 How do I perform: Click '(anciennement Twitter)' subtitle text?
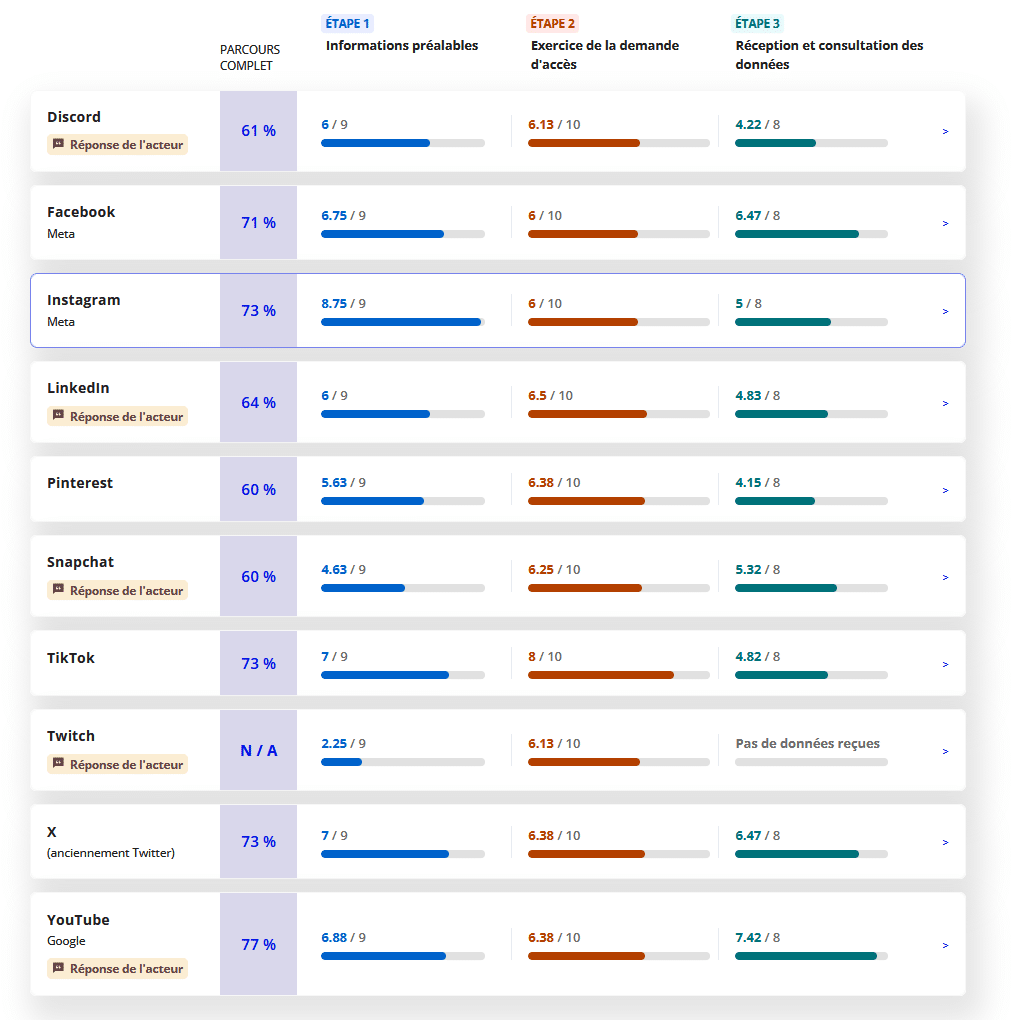pyautogui.click(x=111, y=853)
